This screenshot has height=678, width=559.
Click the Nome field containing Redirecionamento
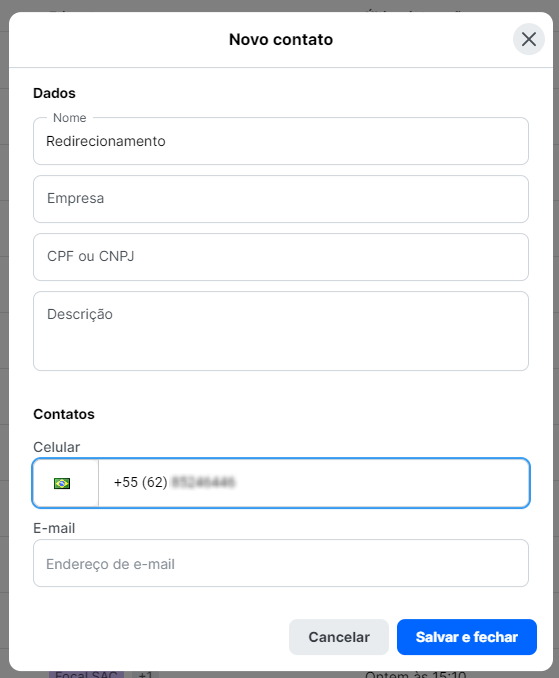281,141
